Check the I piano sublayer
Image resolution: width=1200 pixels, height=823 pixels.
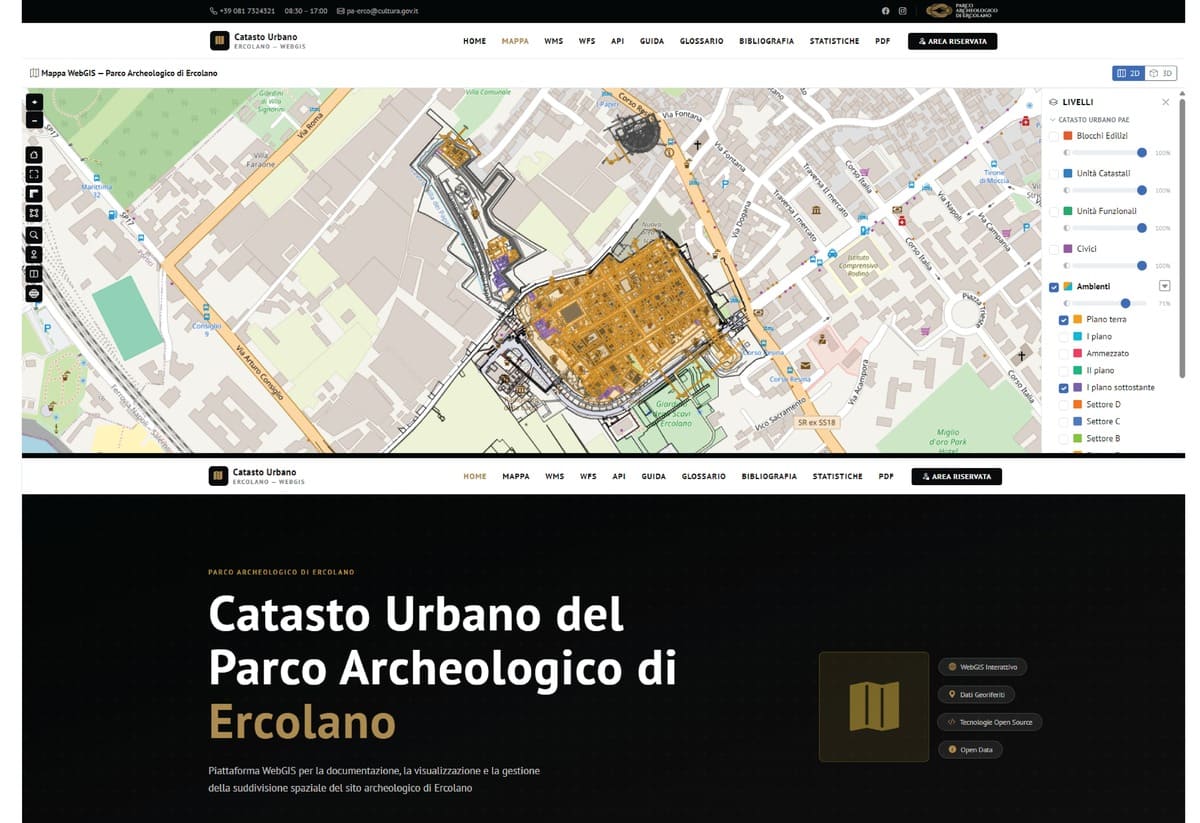(x=1063, y=337)
